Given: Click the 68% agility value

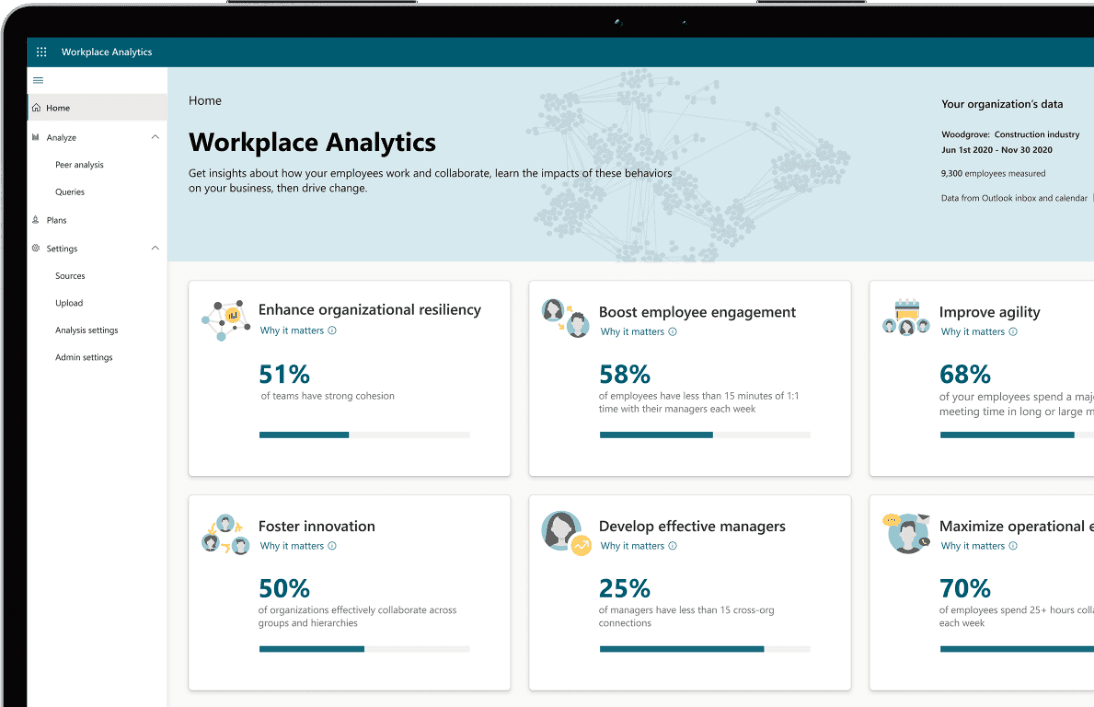Looking at the screenshot, I should click(x=965, y=374).
